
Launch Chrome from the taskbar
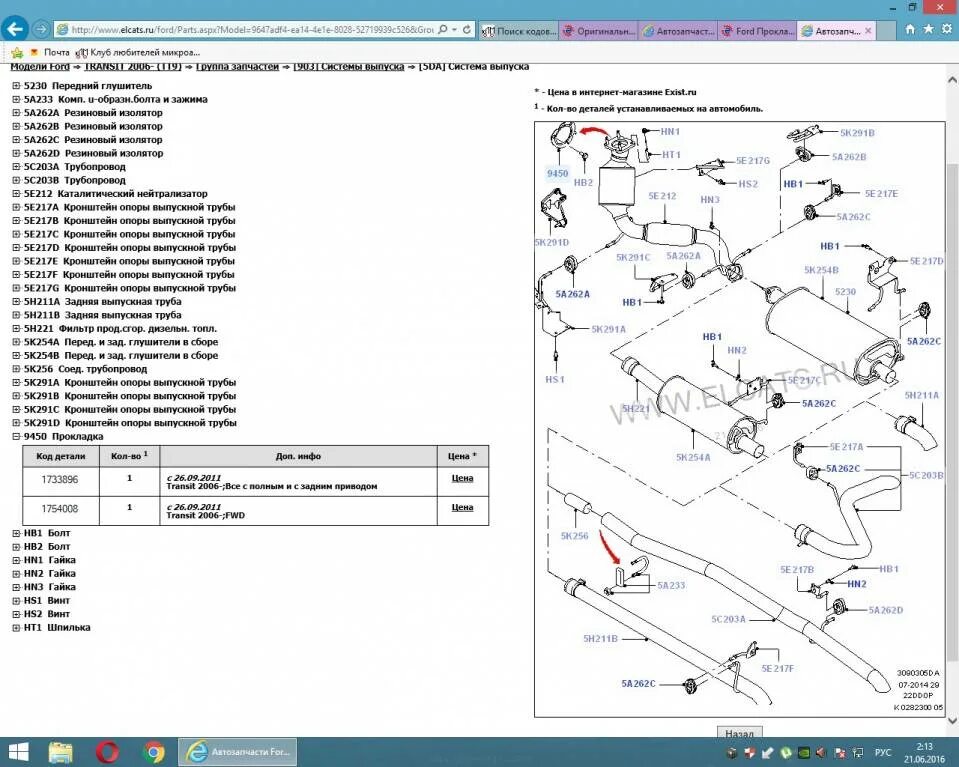coord(154,752)
